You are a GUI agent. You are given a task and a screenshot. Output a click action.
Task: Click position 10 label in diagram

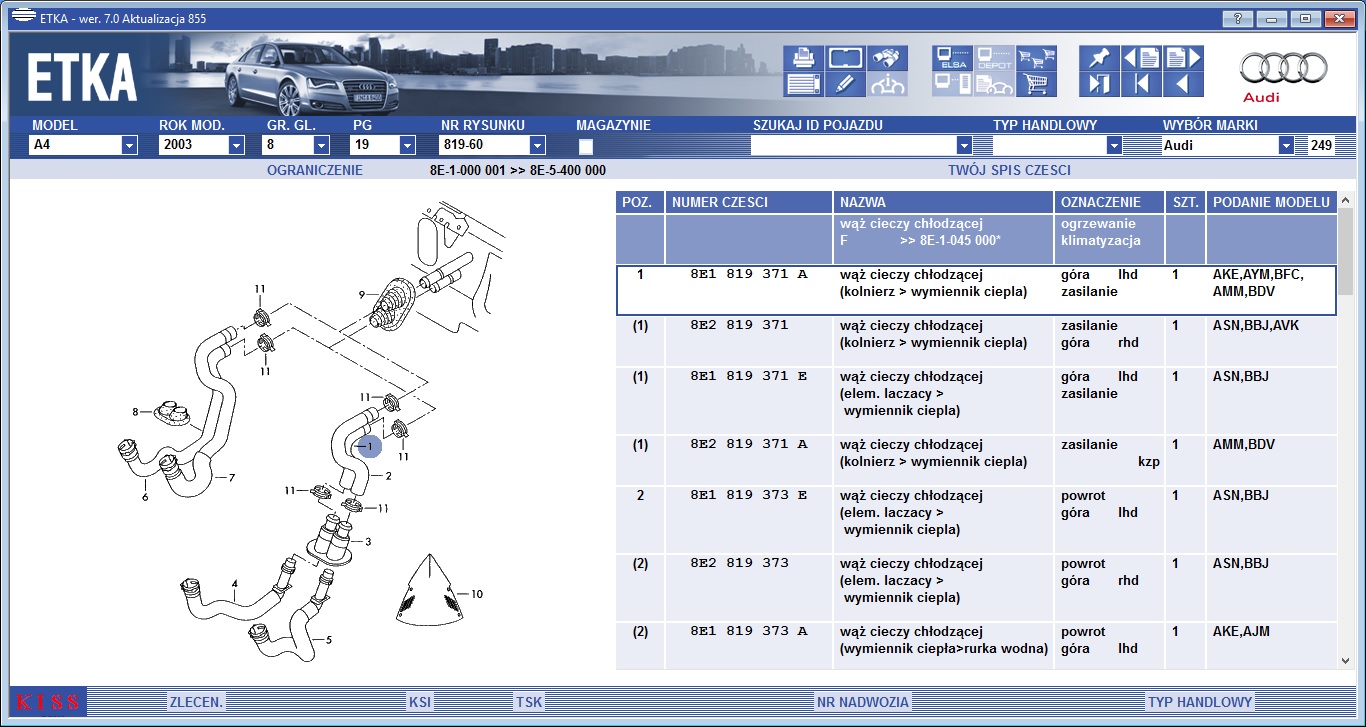476,594
